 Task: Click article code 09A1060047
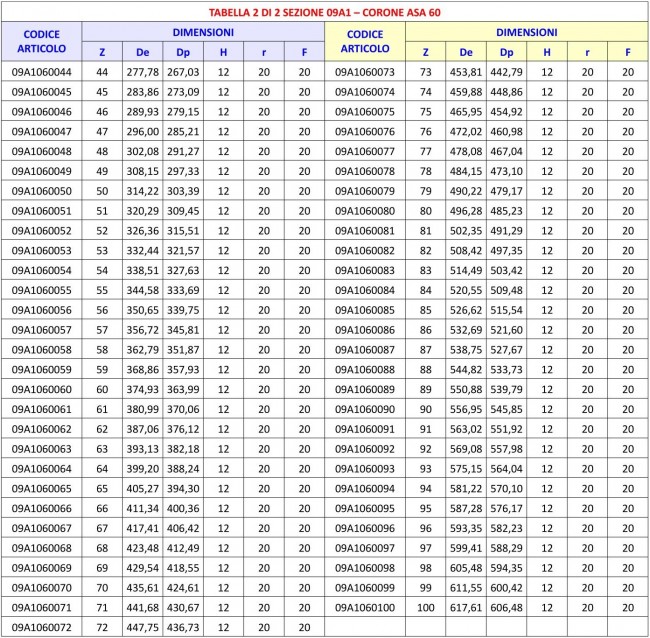pyautogui.click(x=41, y=131)
